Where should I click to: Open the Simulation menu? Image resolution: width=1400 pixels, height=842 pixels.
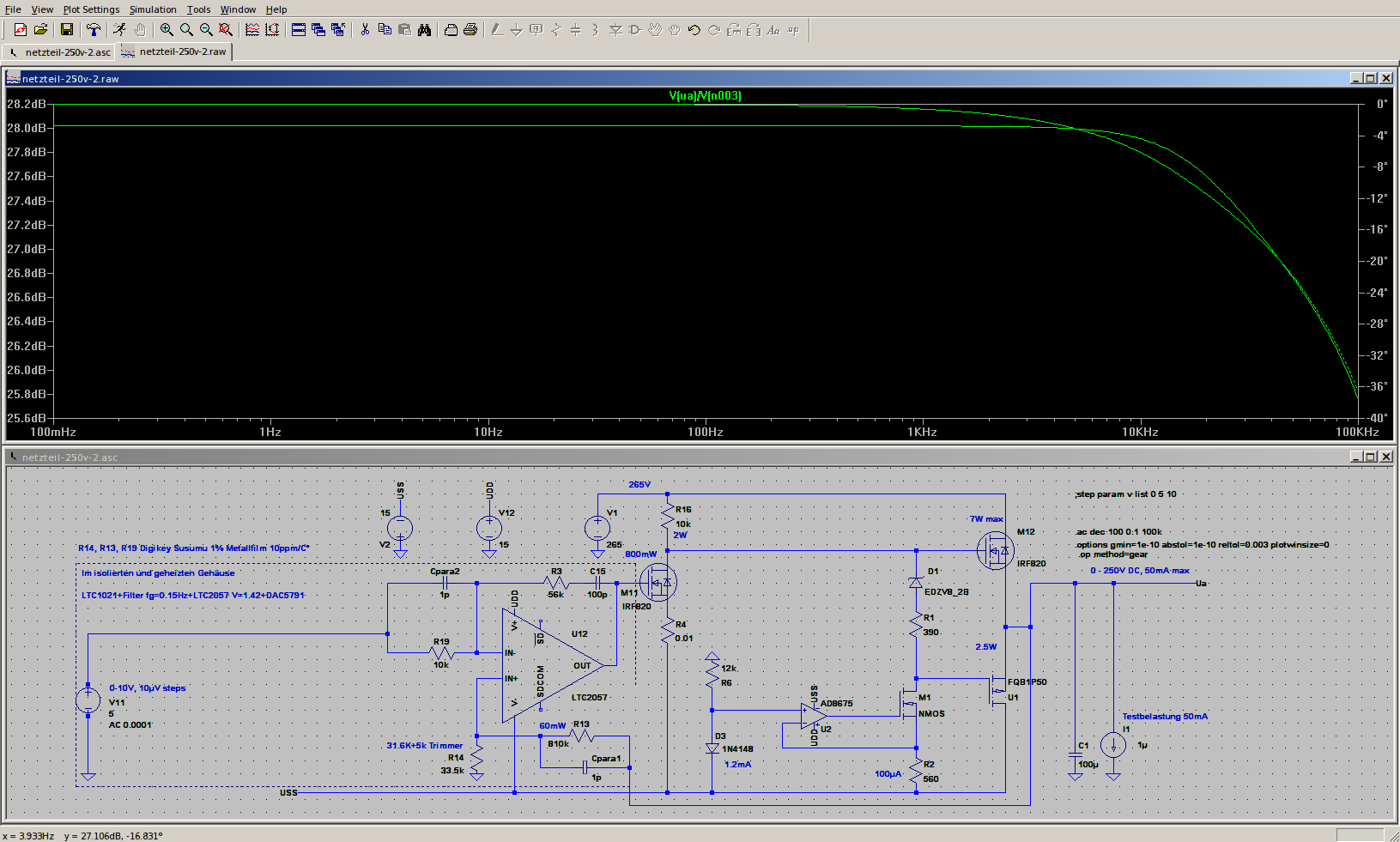click(153, 9)
